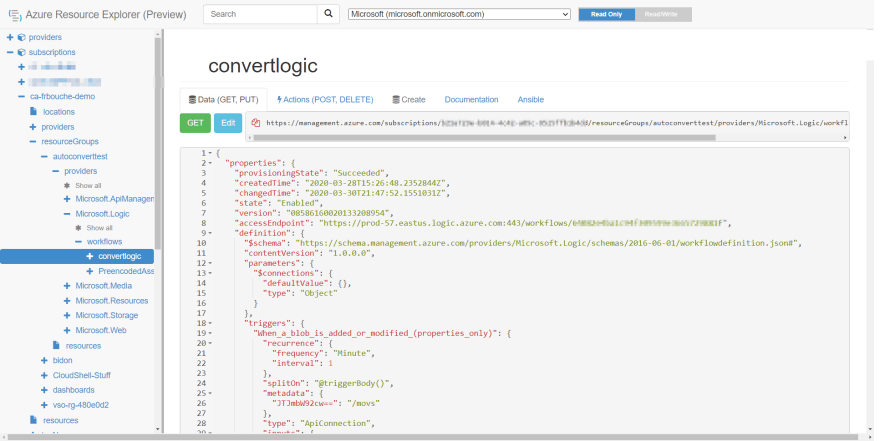Viewport: 880px width, 441px height.
Task: Expand the Microsoft.Storage provider
Action: [67, 315]
